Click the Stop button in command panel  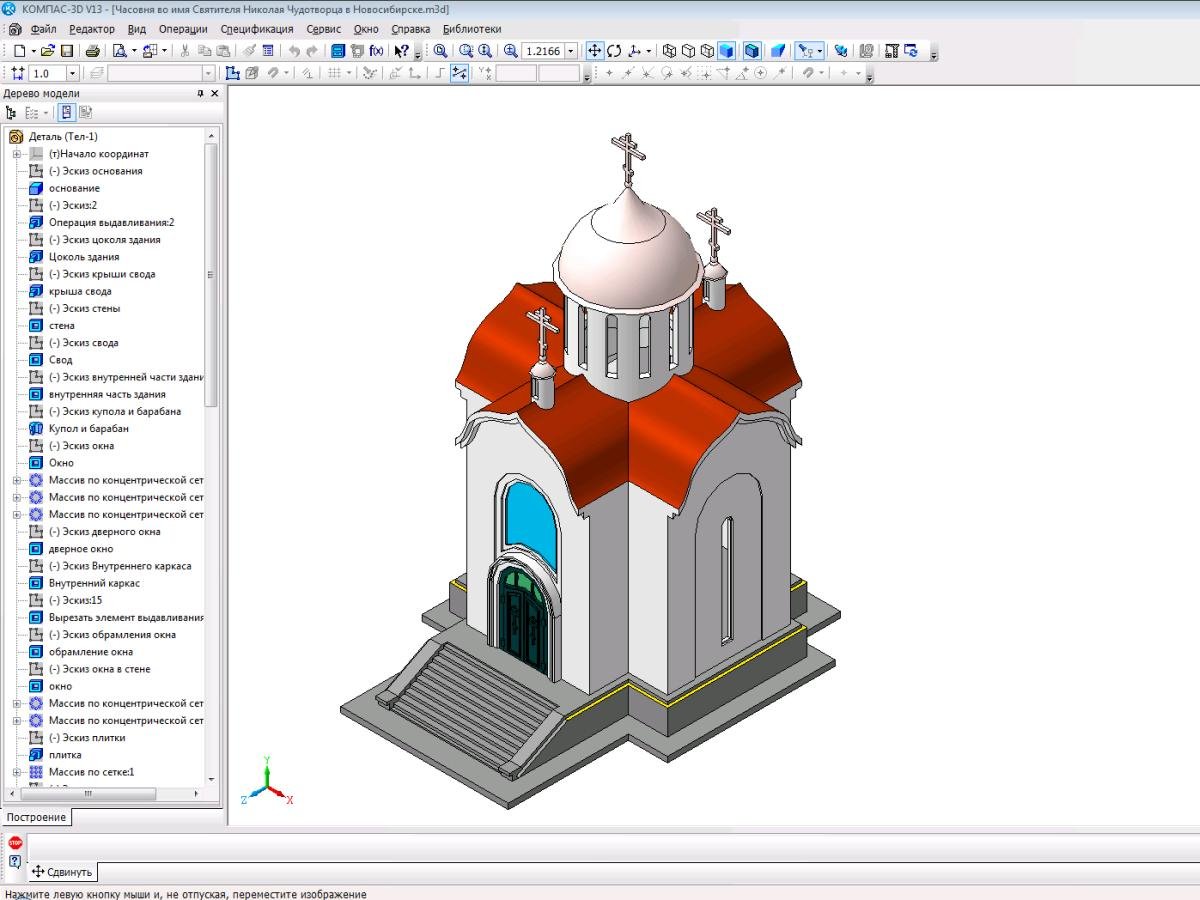(x=15, y=843)
